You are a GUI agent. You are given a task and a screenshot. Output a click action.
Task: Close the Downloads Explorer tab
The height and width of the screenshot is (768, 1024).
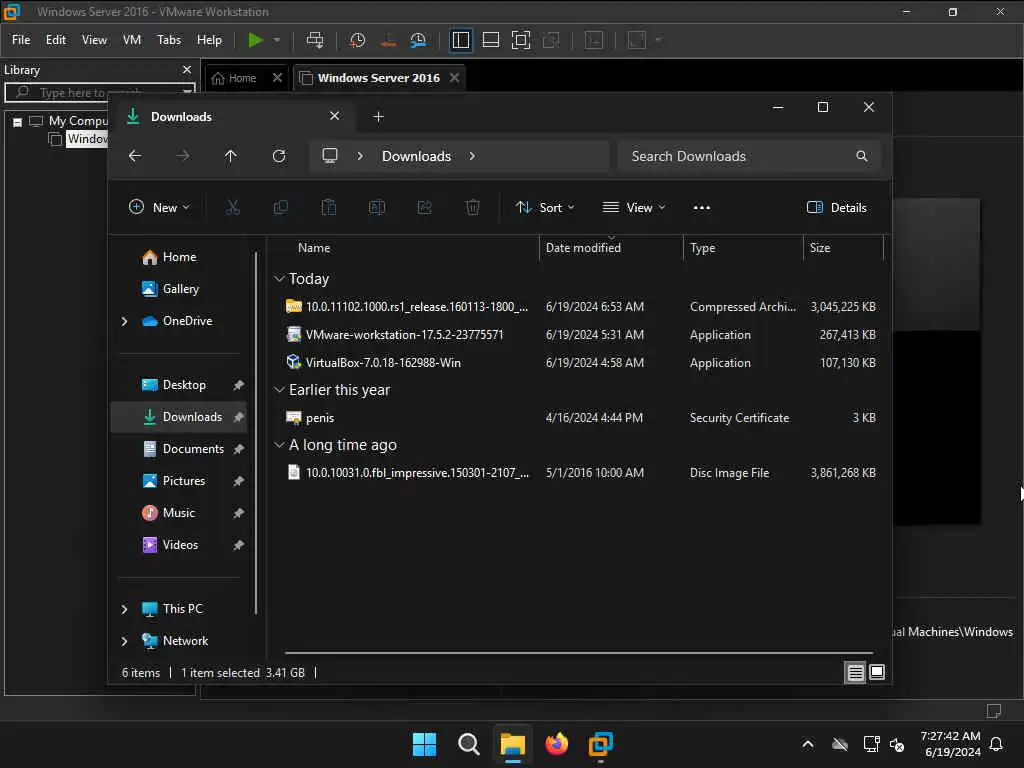(x=334, y=116)
